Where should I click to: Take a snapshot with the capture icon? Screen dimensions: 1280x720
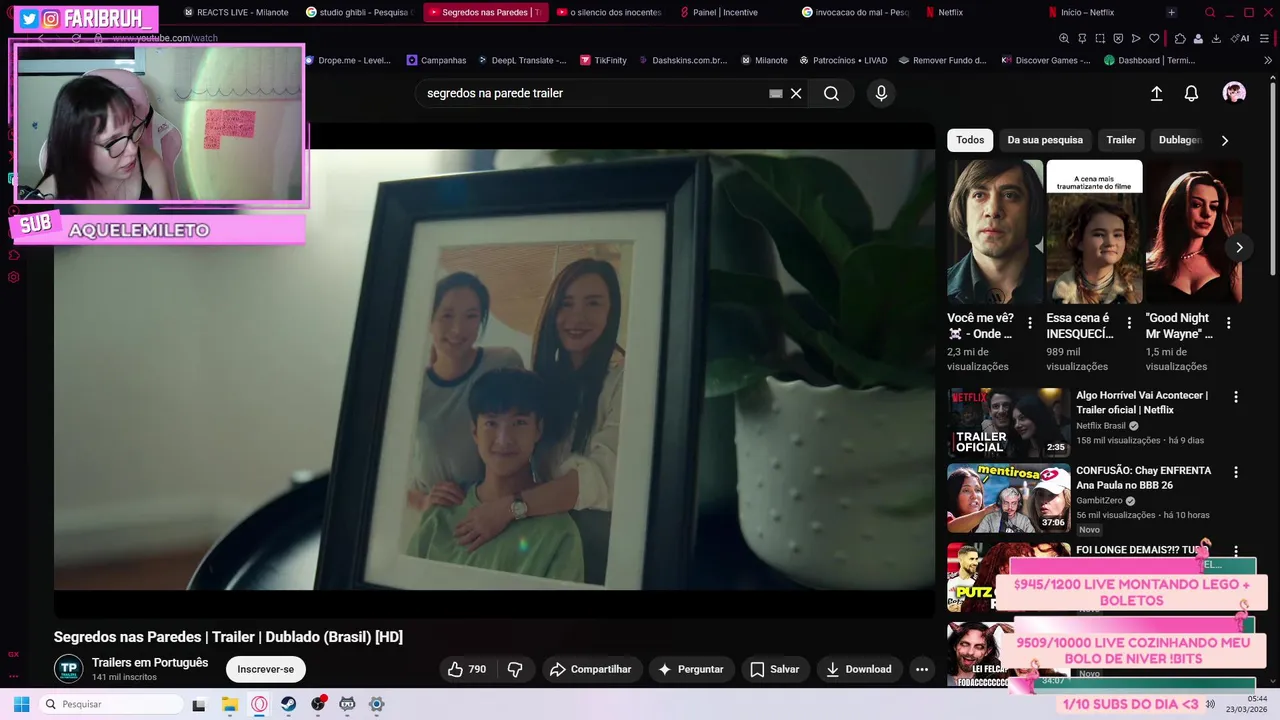coord(1100,39)
